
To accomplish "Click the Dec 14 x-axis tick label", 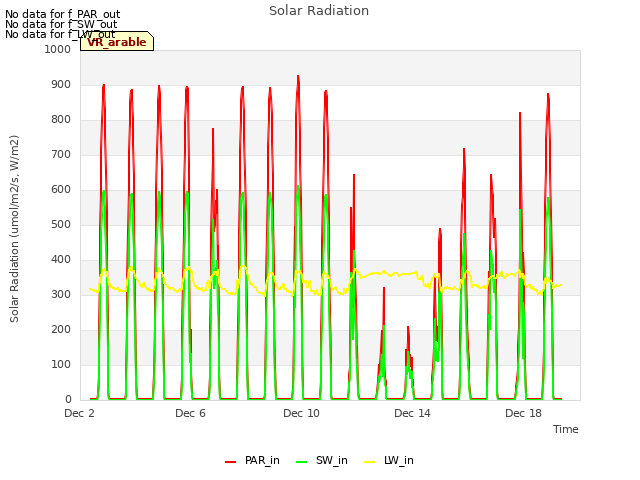I will tap(412, 413).
